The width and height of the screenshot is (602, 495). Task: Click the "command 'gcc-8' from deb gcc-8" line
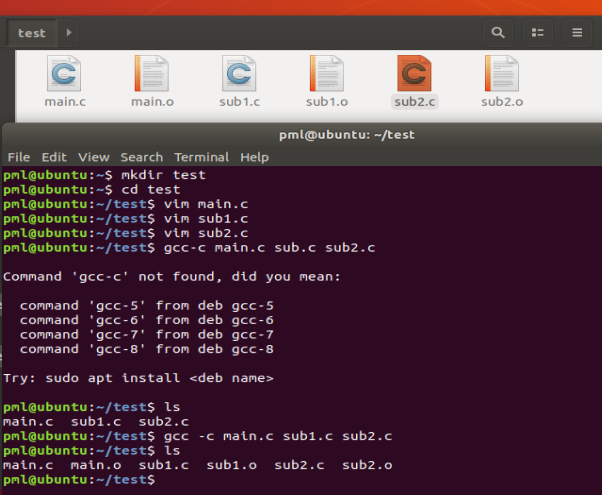click(x=147, y=349)
